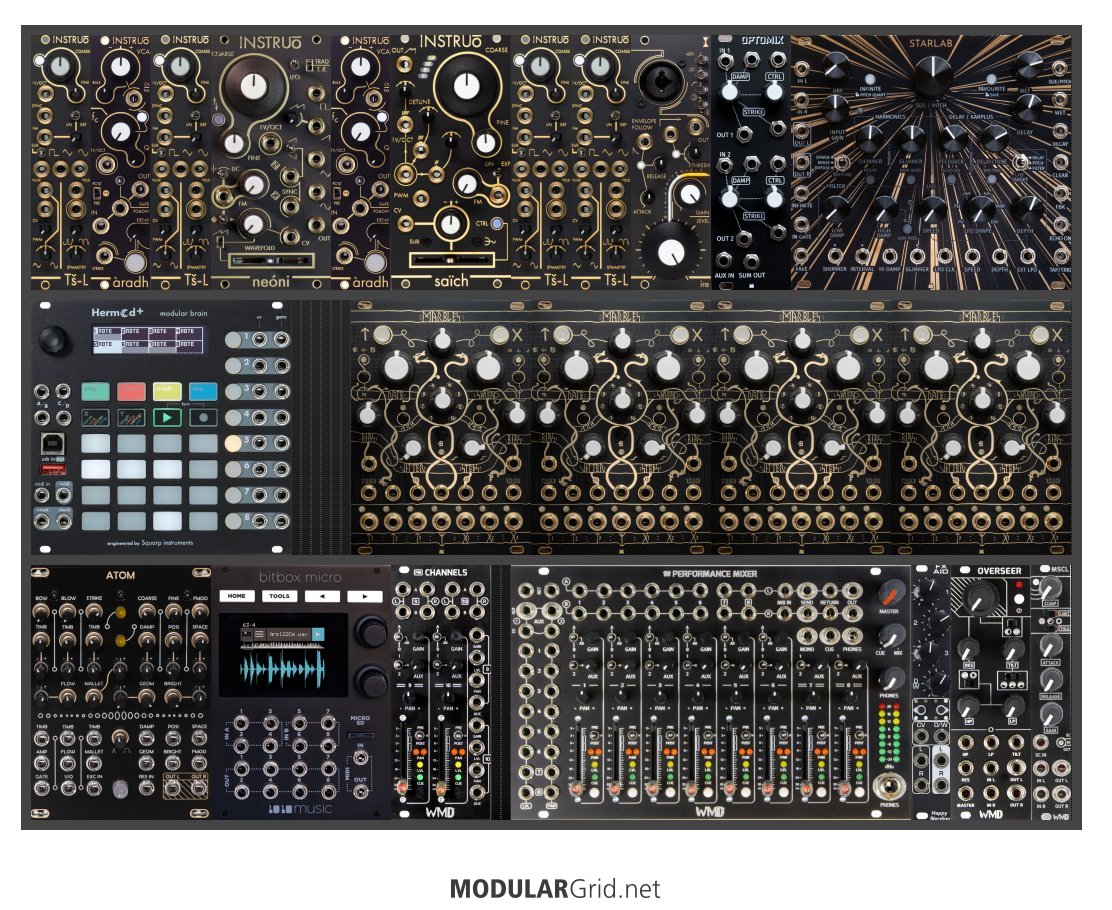The image size is (1112, 910).
Task: Click the Hermod+ record button
Action: click(x=203, y=417)
